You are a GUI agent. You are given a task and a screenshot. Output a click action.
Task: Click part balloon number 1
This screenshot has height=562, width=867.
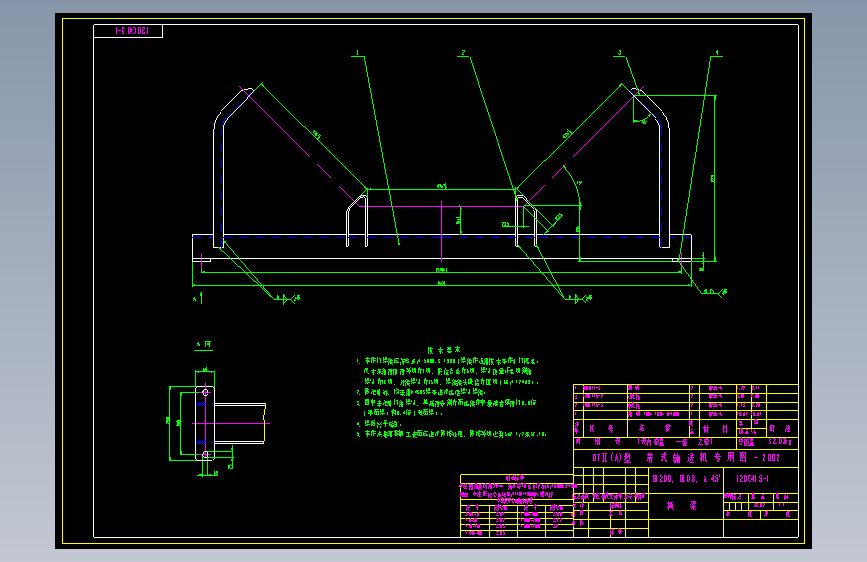click(357, 53)
